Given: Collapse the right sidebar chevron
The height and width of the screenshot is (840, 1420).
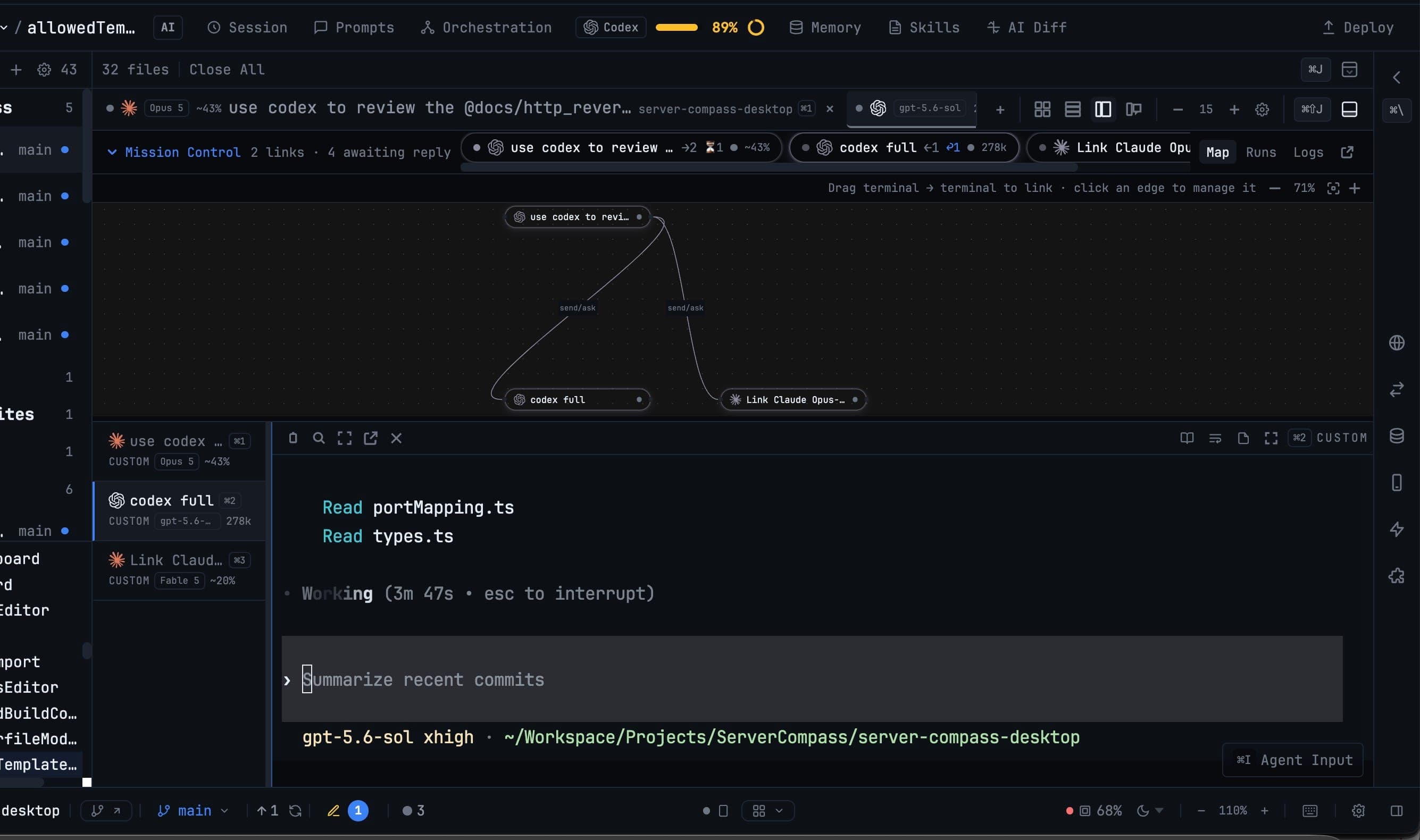Looking at the screenshot, I should coord(1396,78).
